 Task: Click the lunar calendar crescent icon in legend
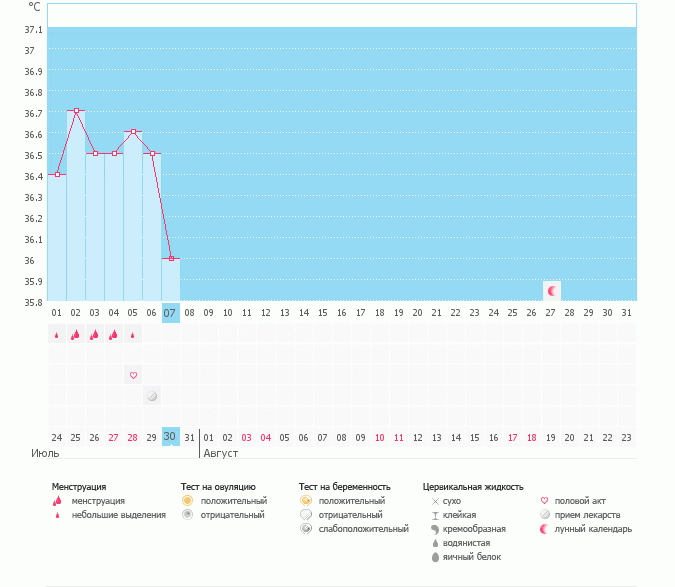544,529
